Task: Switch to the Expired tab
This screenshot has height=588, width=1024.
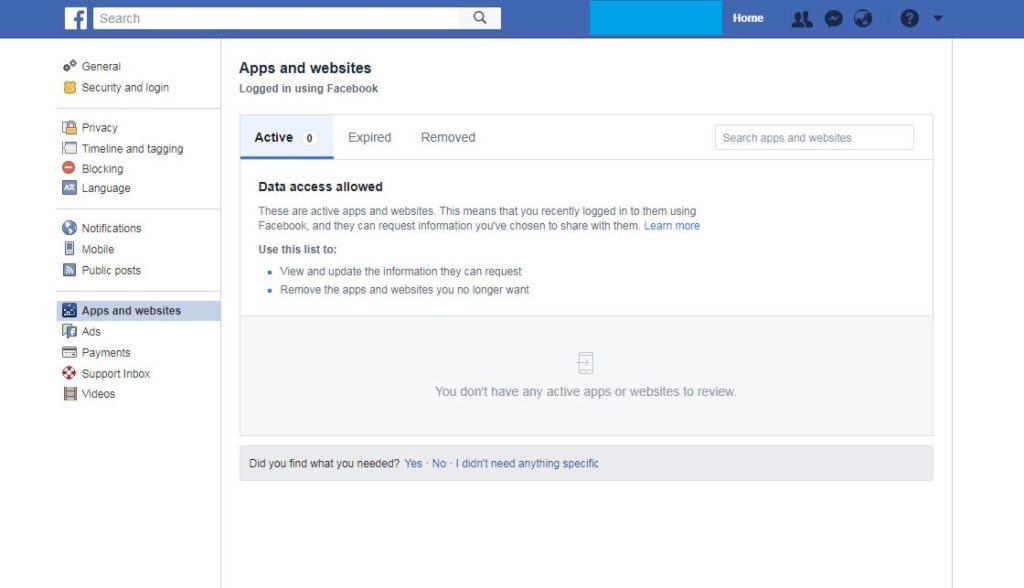Action: click(369, 138)
